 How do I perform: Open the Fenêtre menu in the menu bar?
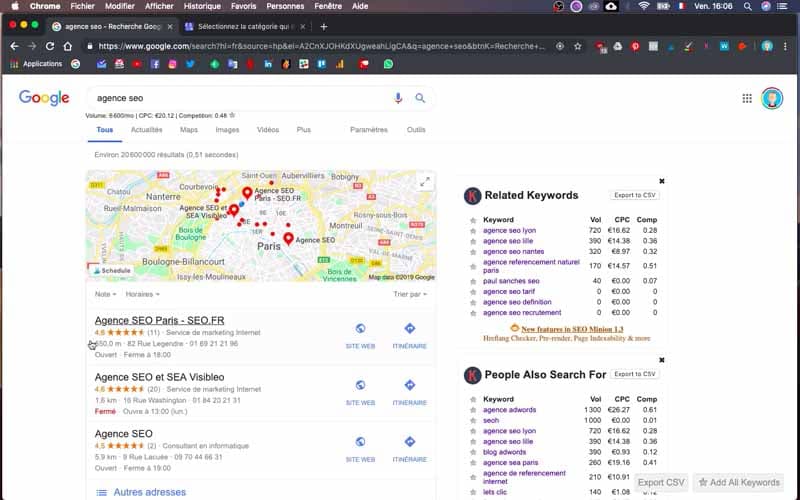coord(328,6)
